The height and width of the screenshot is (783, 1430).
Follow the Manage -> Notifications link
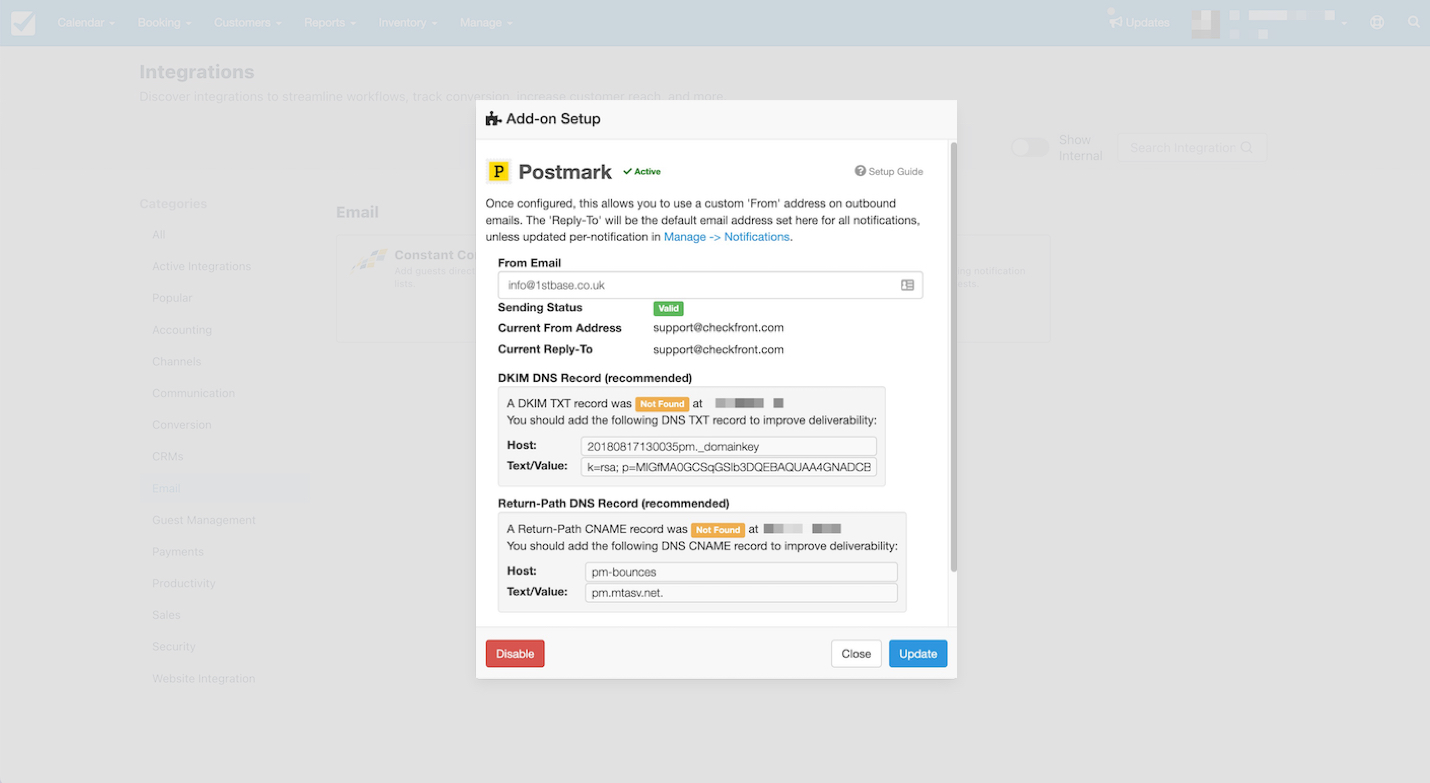pyautogui.click(x=727, y=237)
